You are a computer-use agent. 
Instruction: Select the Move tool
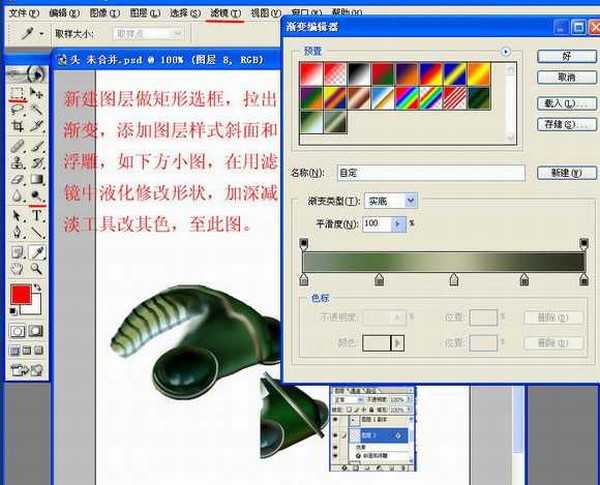[37, 93]
